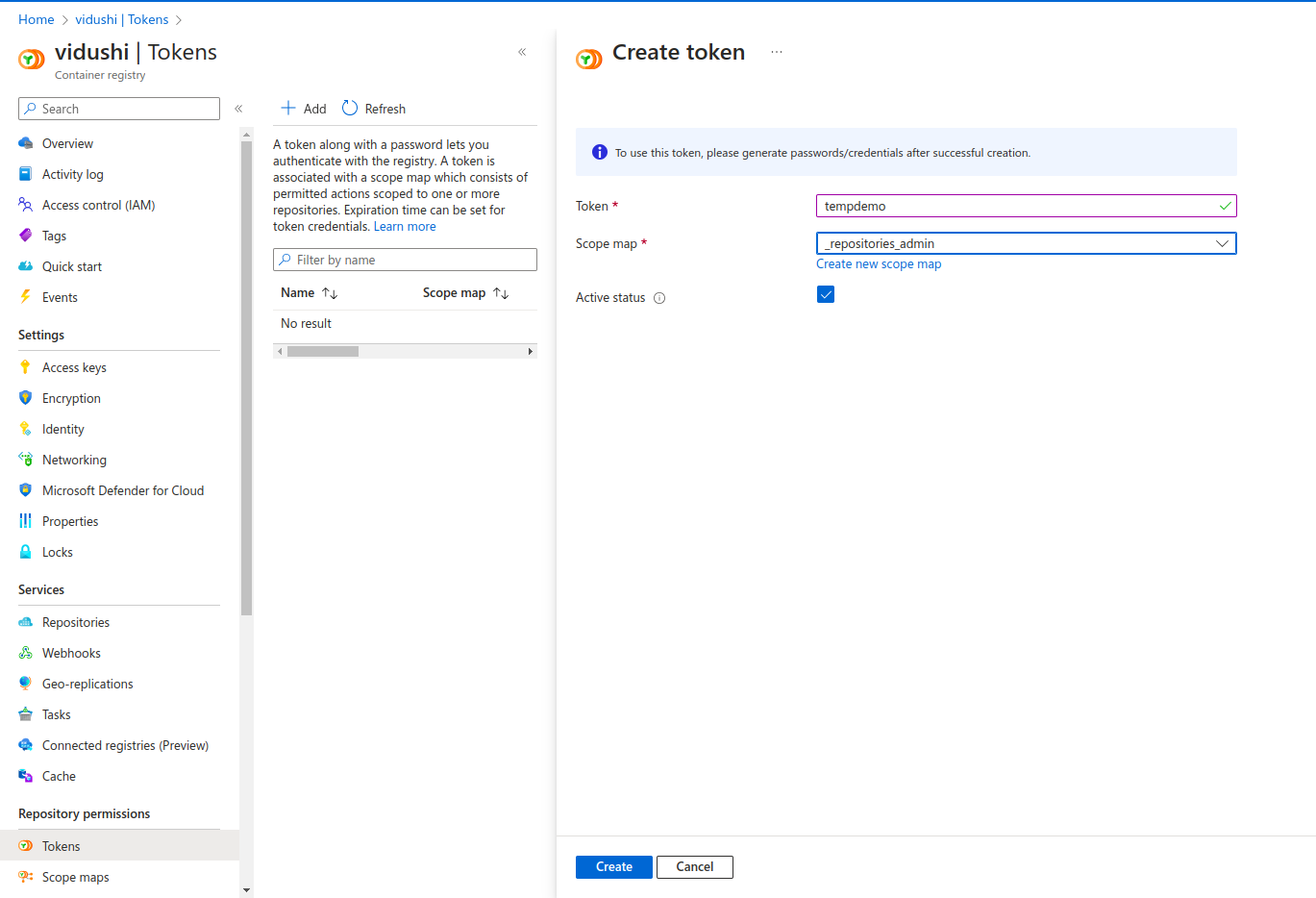Click the Geo-replications globe icon
The image size is (1316, 898).
26,684
